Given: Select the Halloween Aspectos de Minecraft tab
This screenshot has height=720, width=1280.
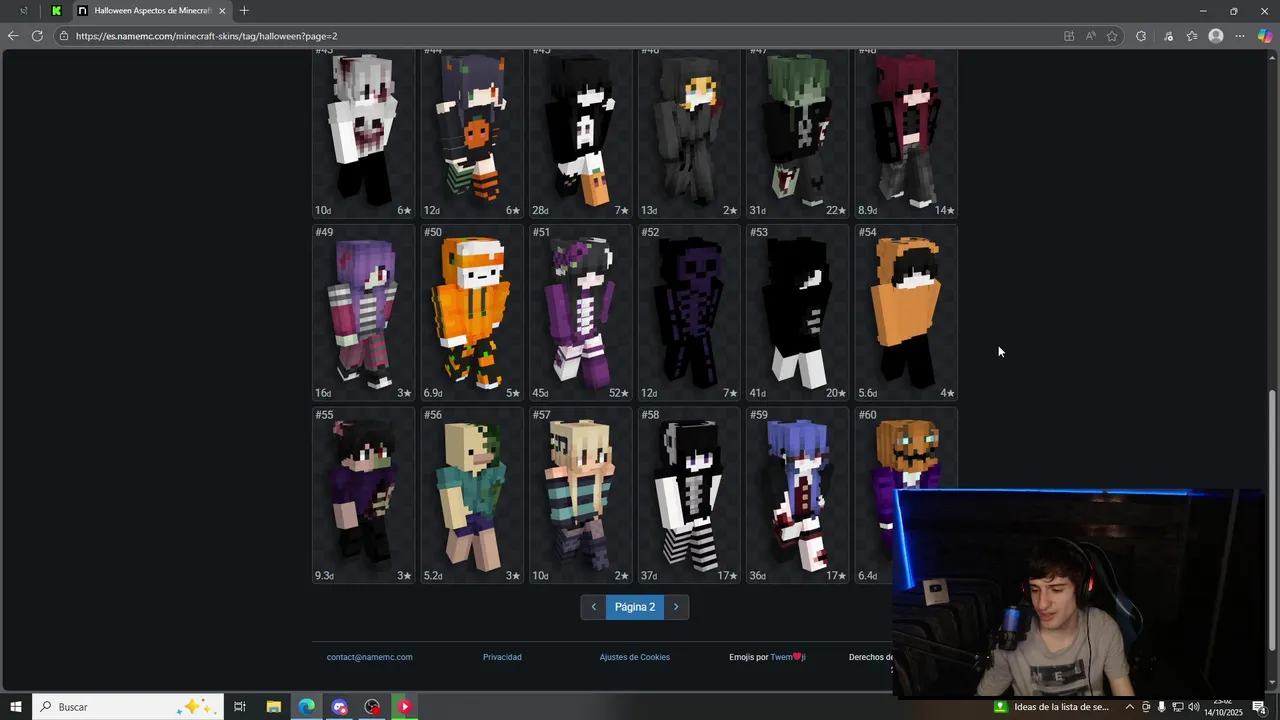Looking at the screenshot, I should [x=151, y=11].
